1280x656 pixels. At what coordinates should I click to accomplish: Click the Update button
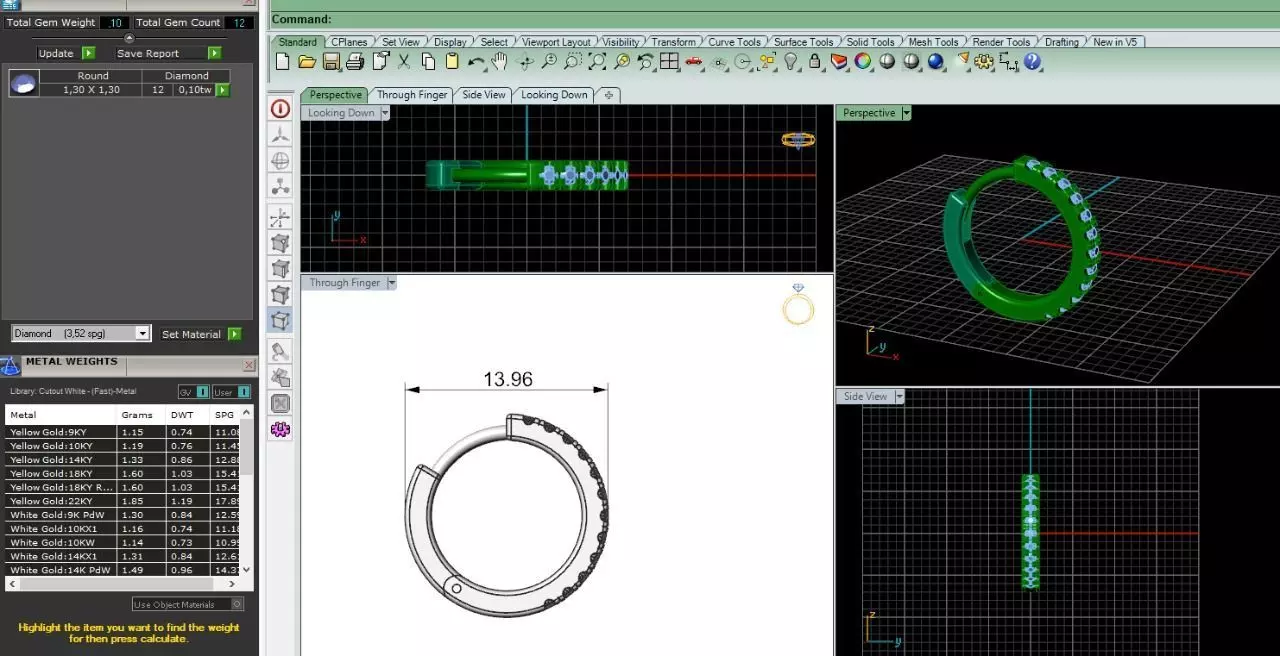coord(66,53)
